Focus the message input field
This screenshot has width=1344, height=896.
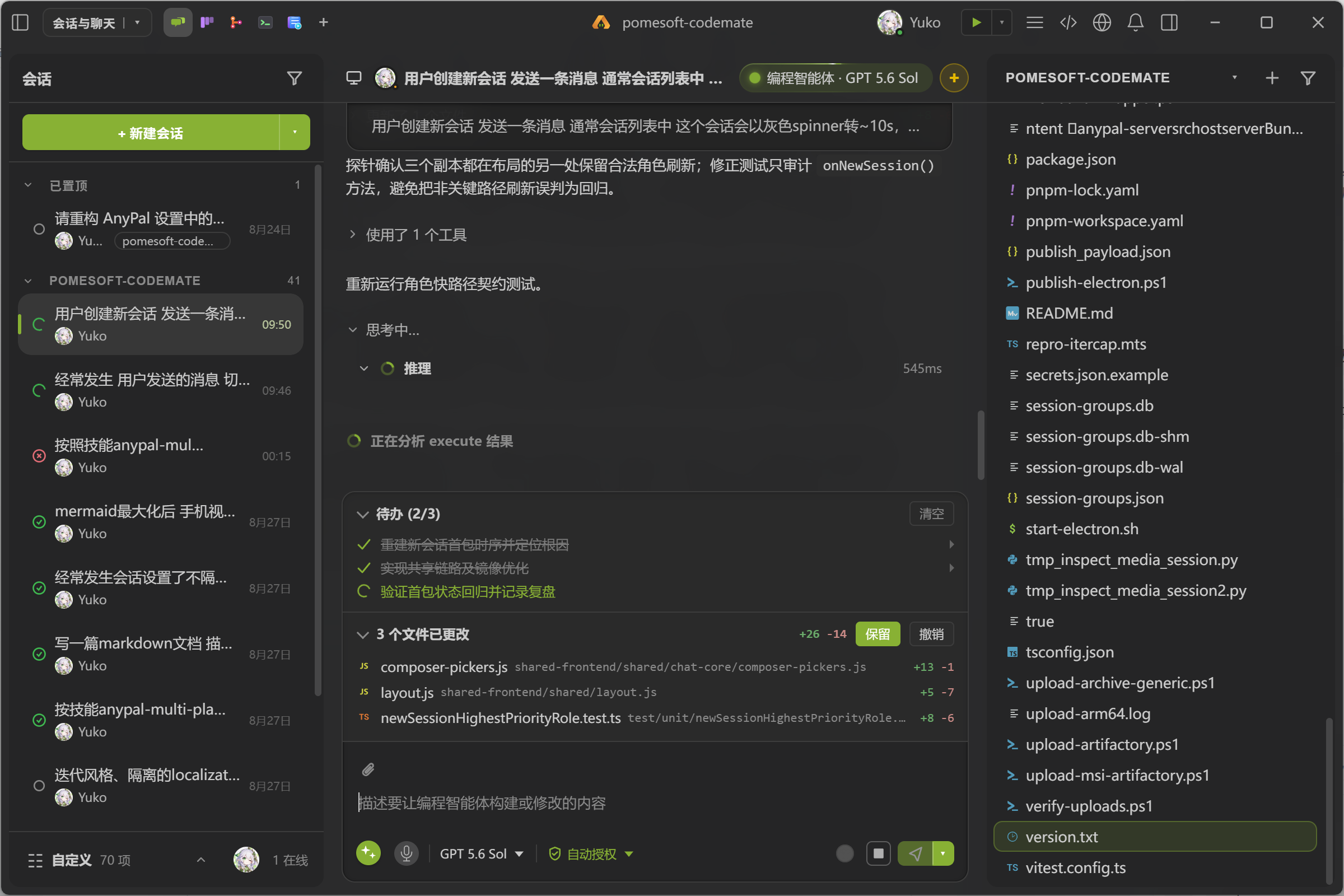tap(655, 803)
